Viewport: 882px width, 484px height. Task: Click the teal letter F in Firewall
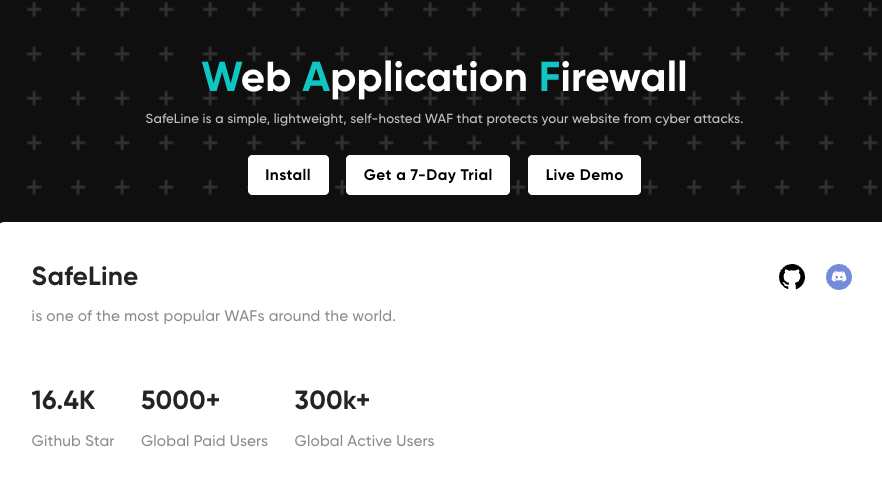(x=549, y=78)
